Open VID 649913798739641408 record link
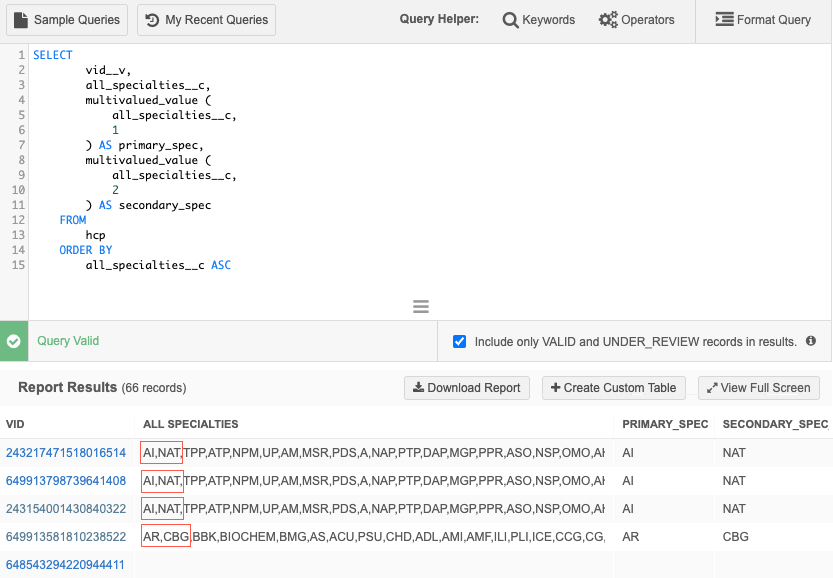Screen dimensions: 833x578 (66, 481)
